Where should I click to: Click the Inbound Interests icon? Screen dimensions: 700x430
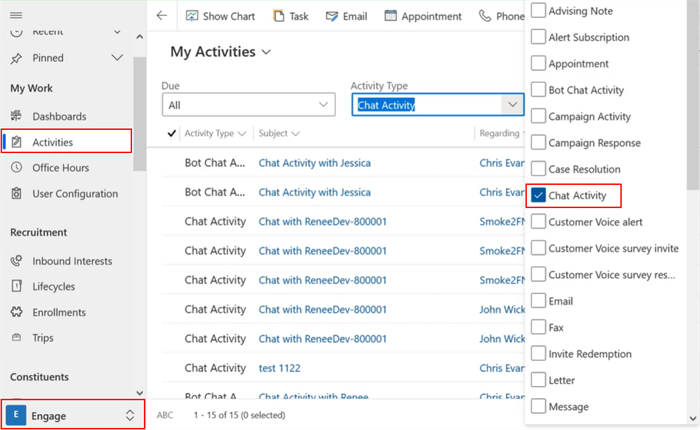tap(17, 261)
